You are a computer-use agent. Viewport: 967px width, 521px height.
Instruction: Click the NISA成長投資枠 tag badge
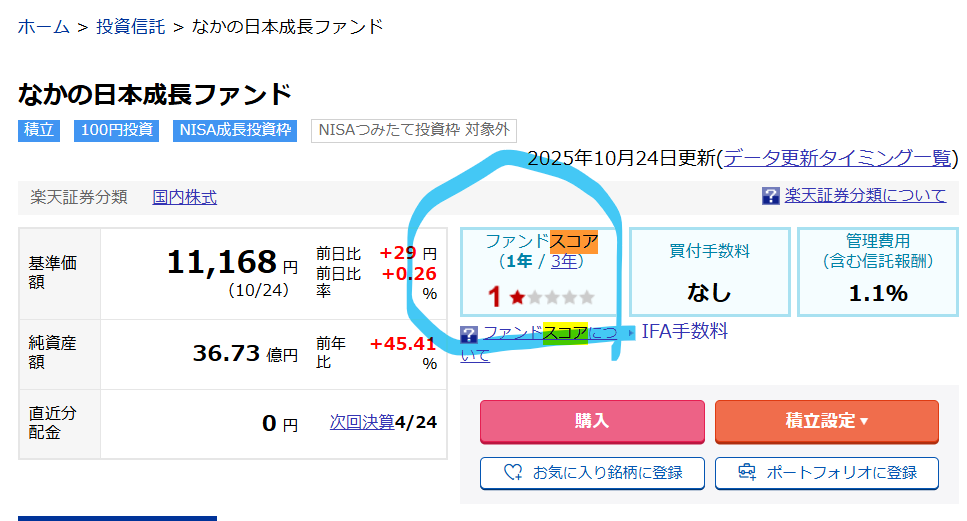pyautogui.click(x=235, y=130)
